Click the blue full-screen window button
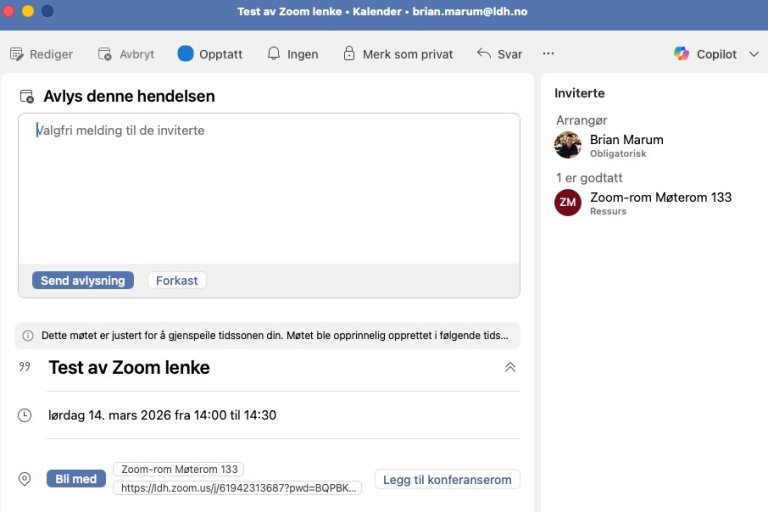The height and width of the screenshot is (512, 768). click(x=48, y=11)
